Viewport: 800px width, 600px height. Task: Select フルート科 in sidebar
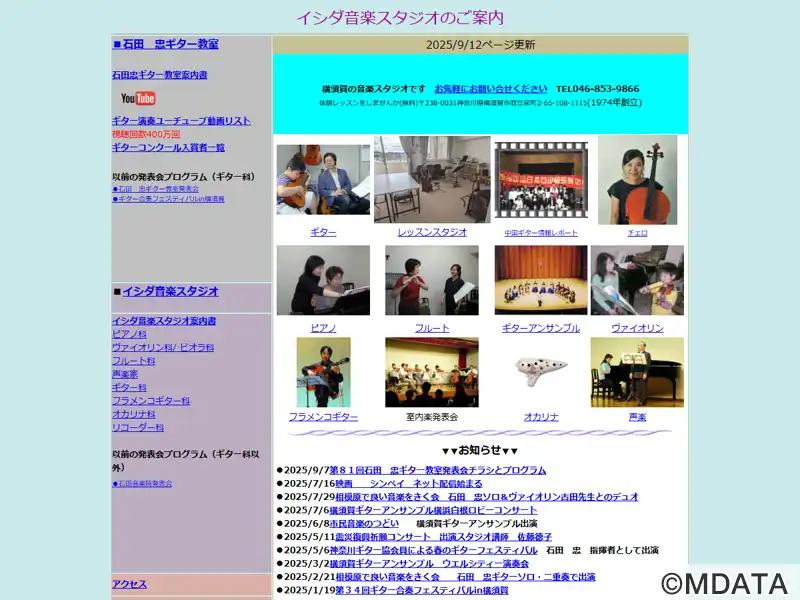pyautogui.click(x=134, y=361)
